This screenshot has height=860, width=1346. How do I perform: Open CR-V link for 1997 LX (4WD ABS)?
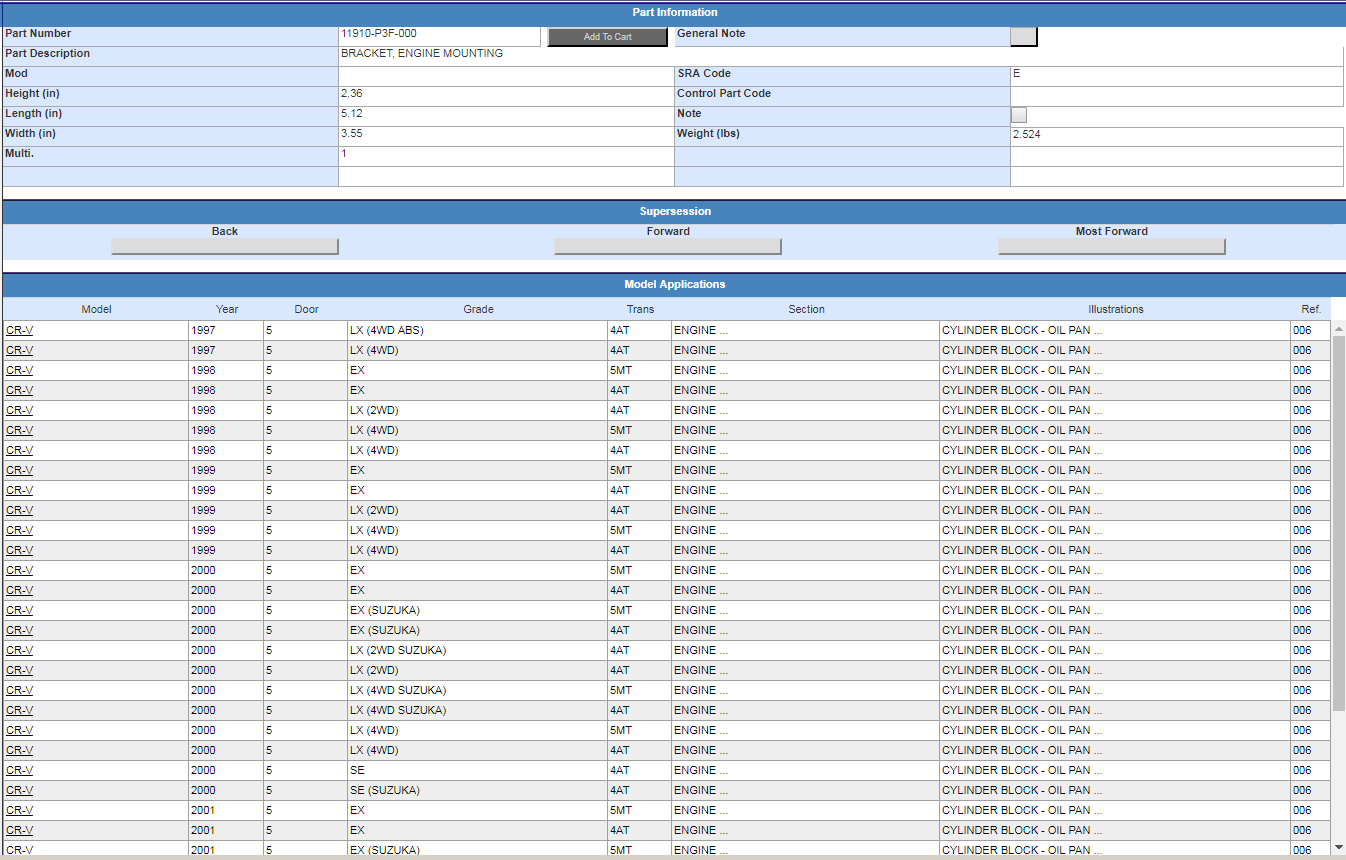click(19, 330)
